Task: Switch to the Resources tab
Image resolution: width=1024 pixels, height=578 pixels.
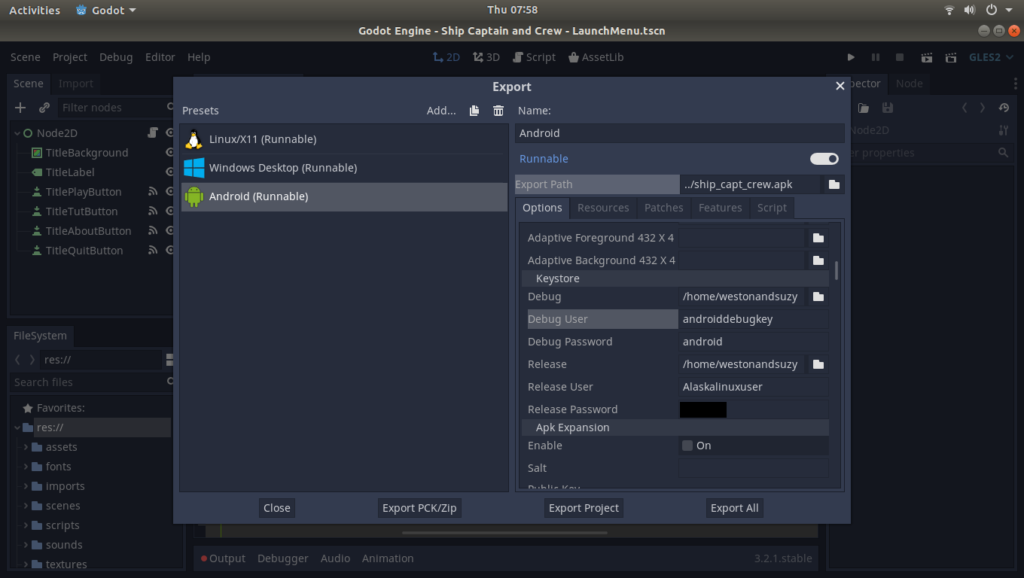Action: pyautogui.click(x=603, y=208)
